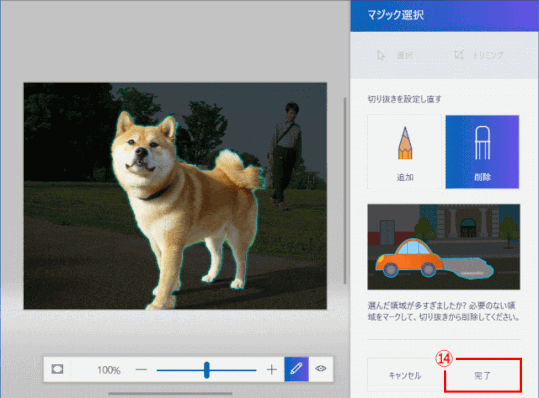Click the minus zoom out icon
The image size is (539, 398).
coord(141,370)
